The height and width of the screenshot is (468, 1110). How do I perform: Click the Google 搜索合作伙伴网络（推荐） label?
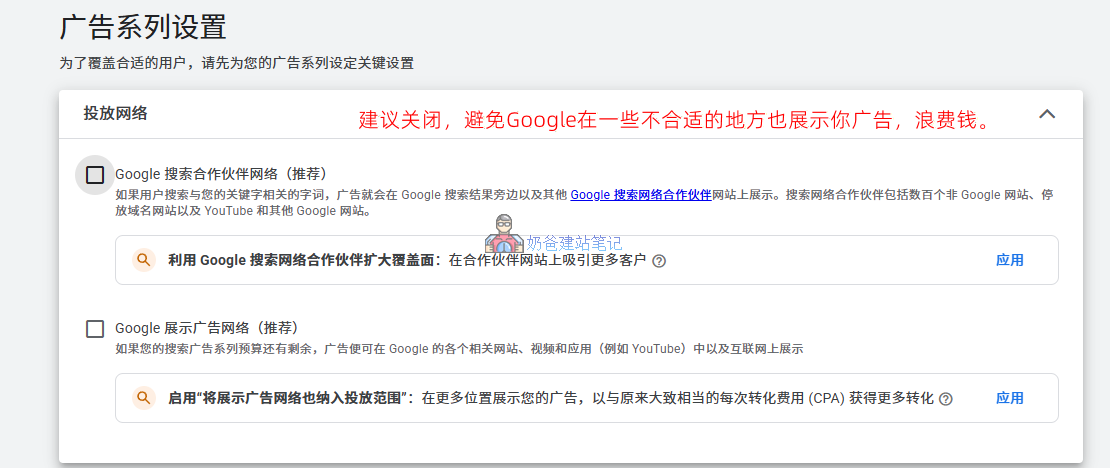pyautogui.click(x=221, y=174)
